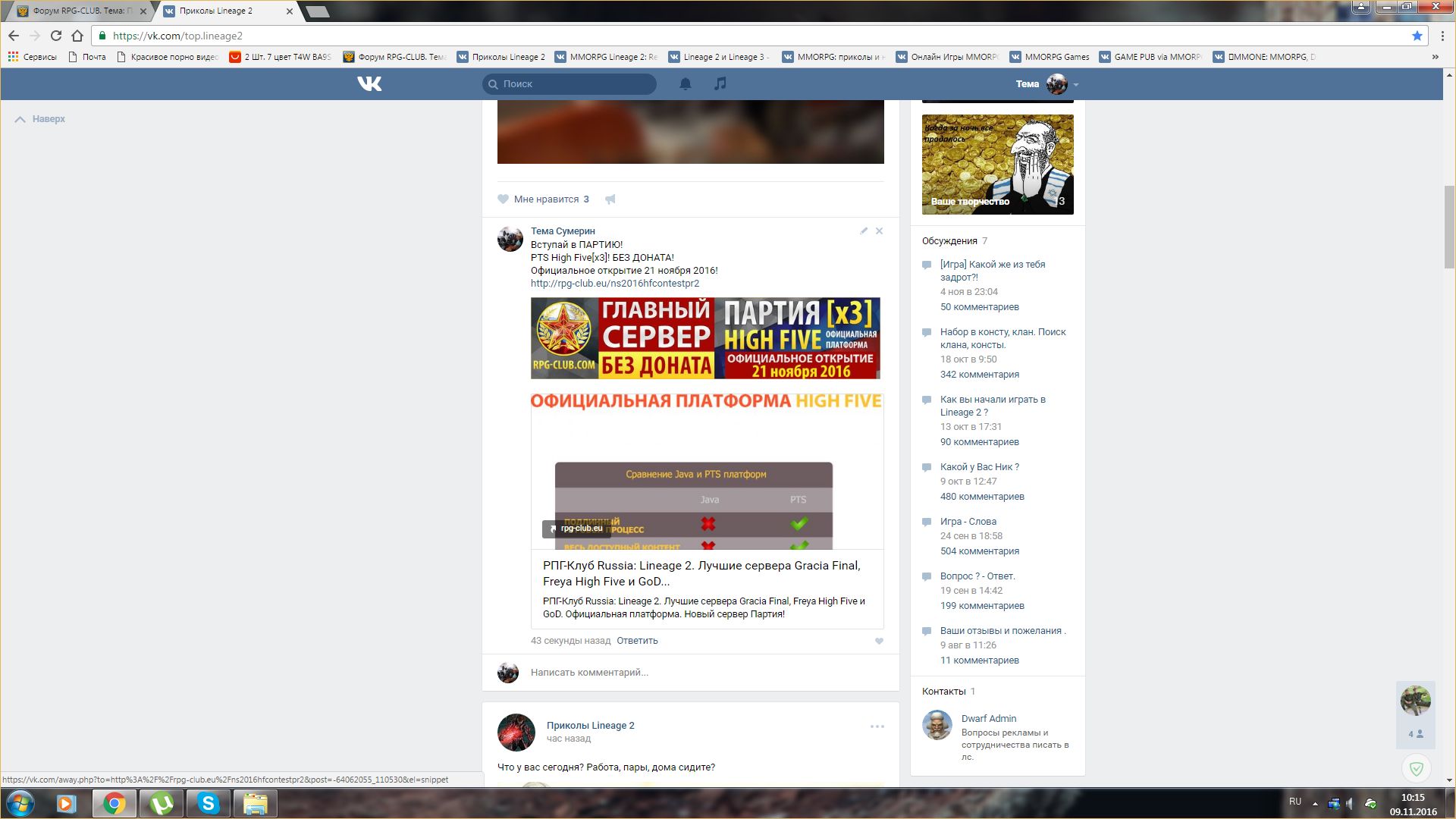The image size is (1456, 819).
Task: Toggle the Мне нравится like heart
Action: pos(504,199)
